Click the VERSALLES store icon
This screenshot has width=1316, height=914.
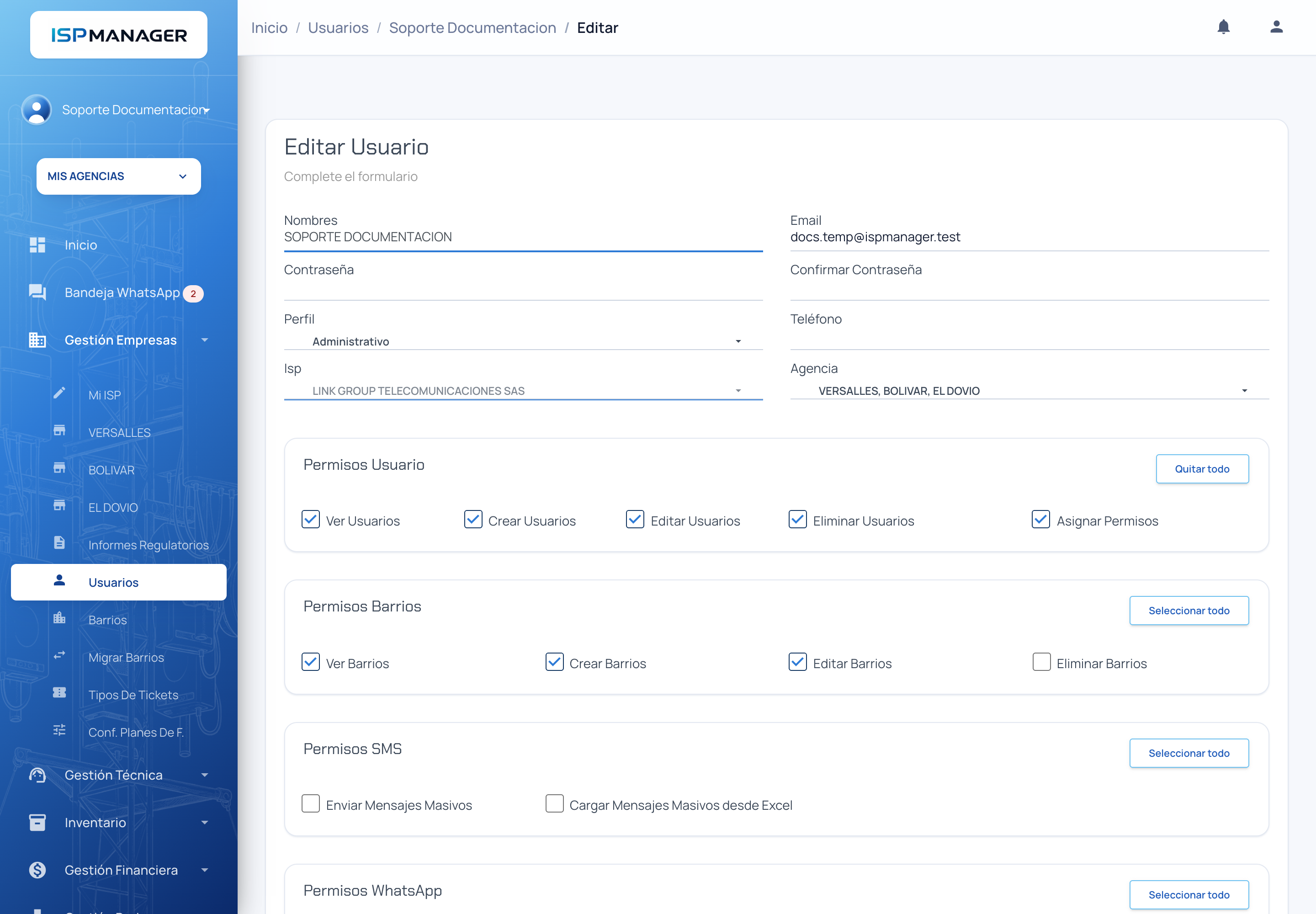pyautogui.click(x=59, y=430)
